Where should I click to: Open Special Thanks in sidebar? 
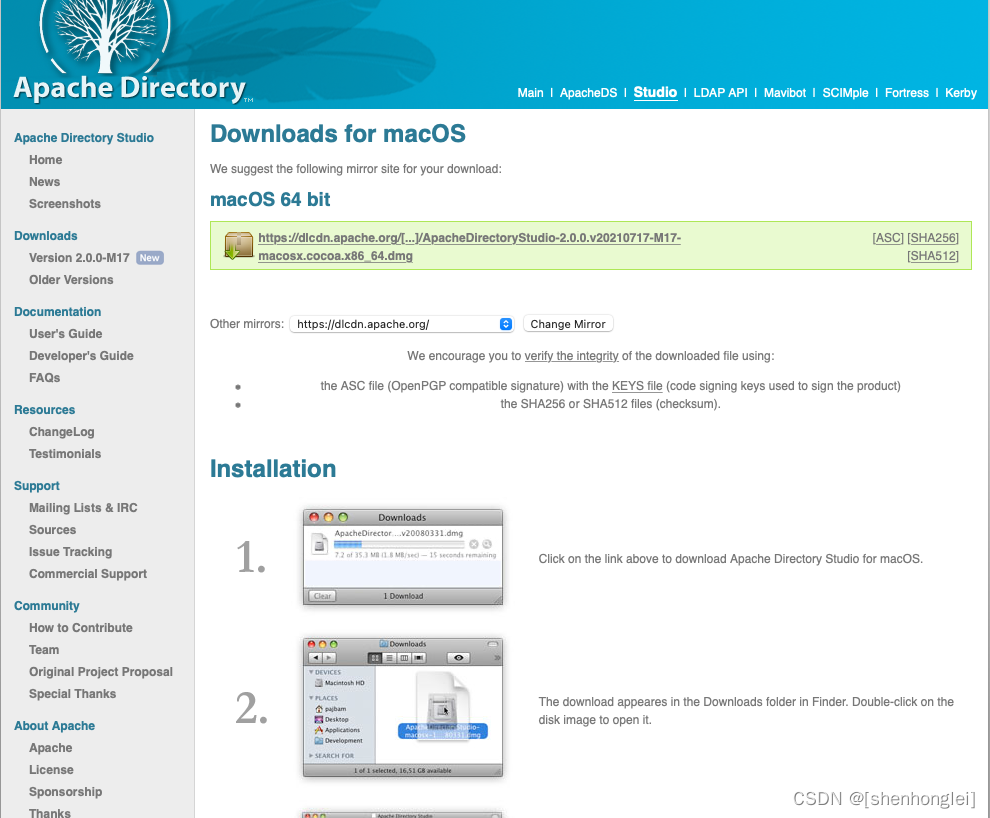tap(72, 694)
